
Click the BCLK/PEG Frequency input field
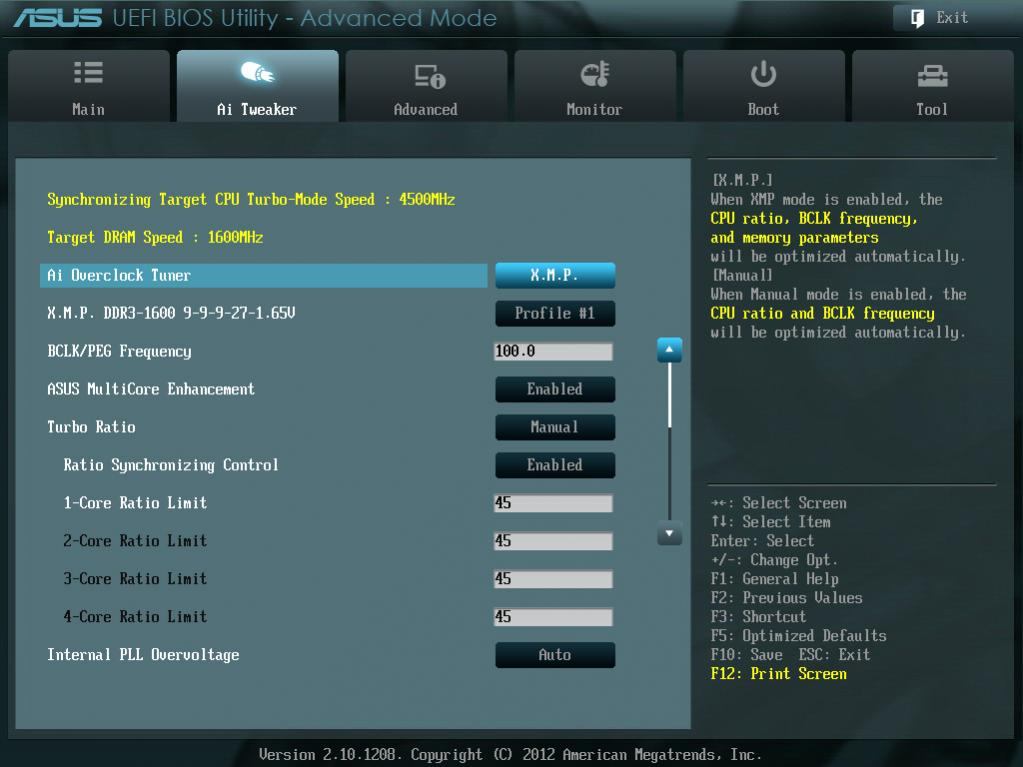[553, 352]
